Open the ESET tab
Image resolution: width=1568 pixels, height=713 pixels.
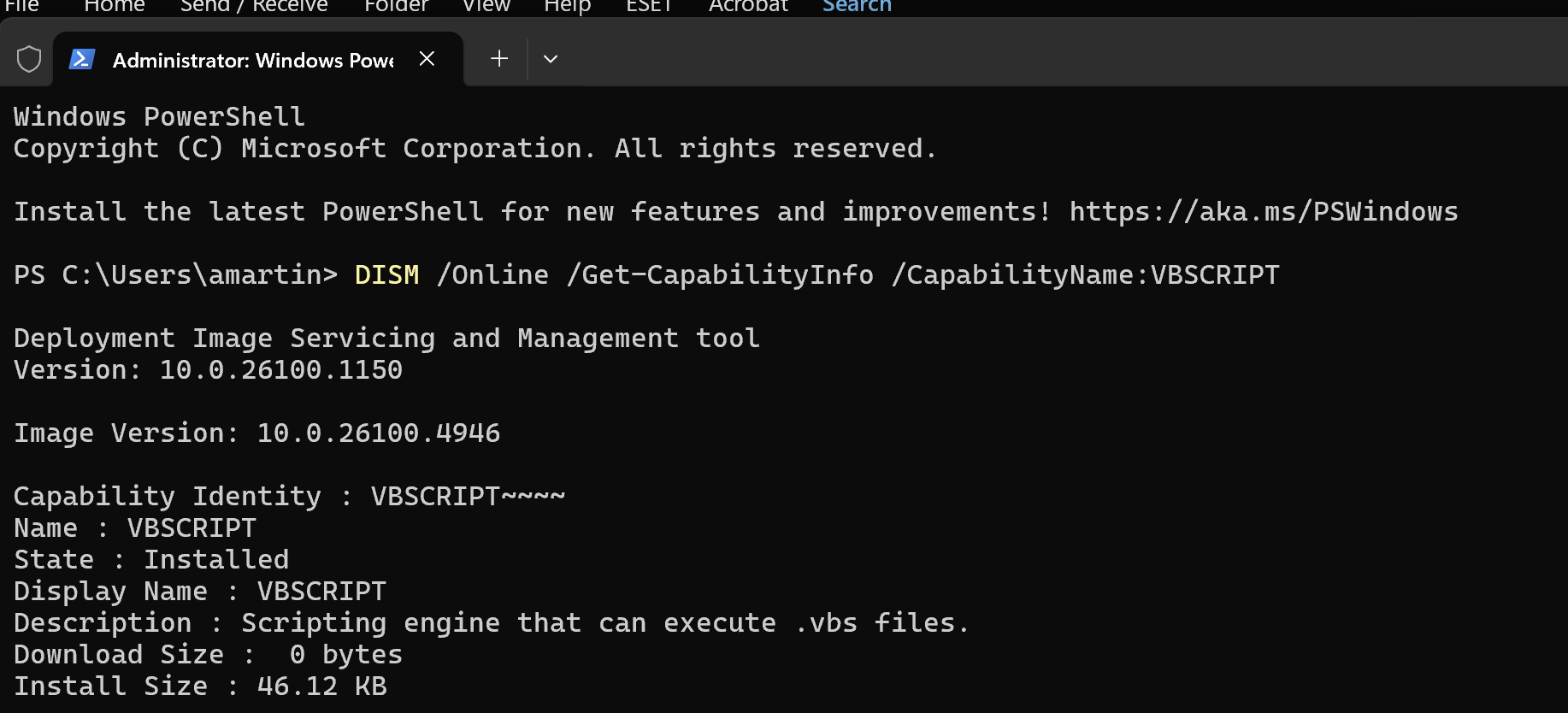click(650, 6)
